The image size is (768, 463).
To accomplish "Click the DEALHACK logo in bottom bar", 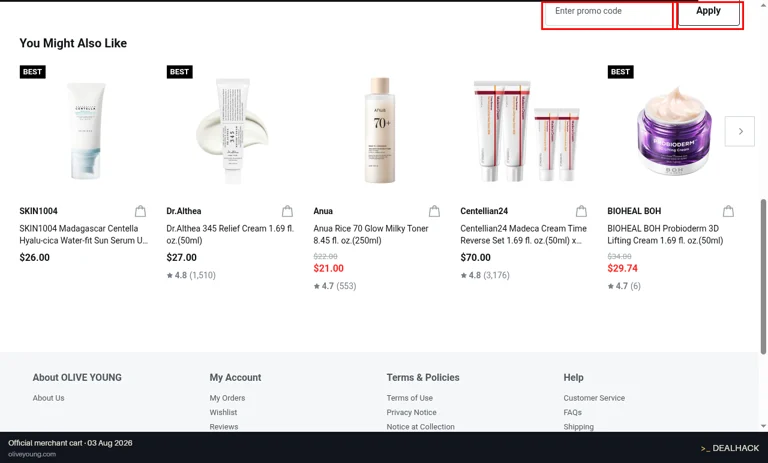I will tap(730, 448).
